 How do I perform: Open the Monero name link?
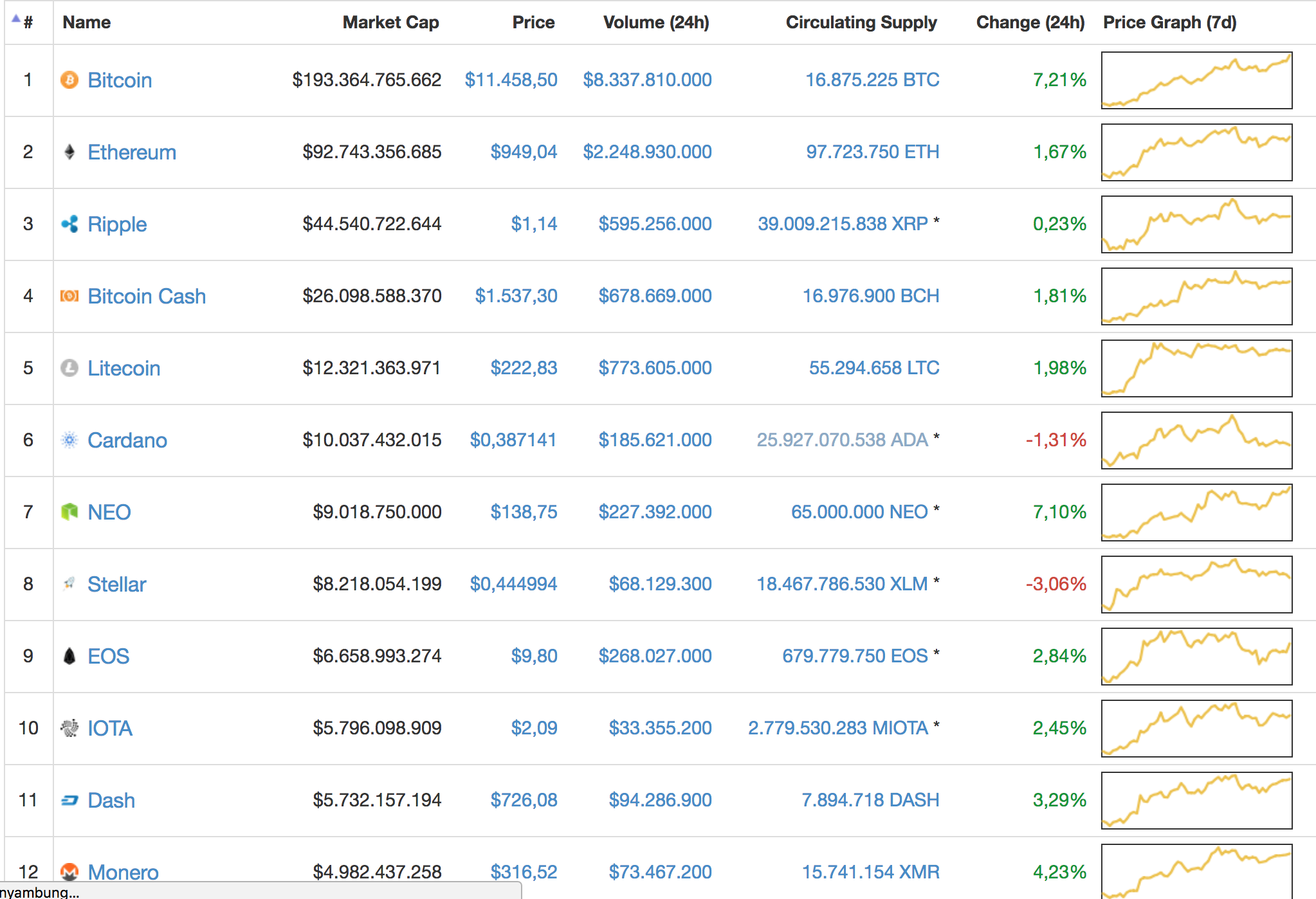coord(123,873)
